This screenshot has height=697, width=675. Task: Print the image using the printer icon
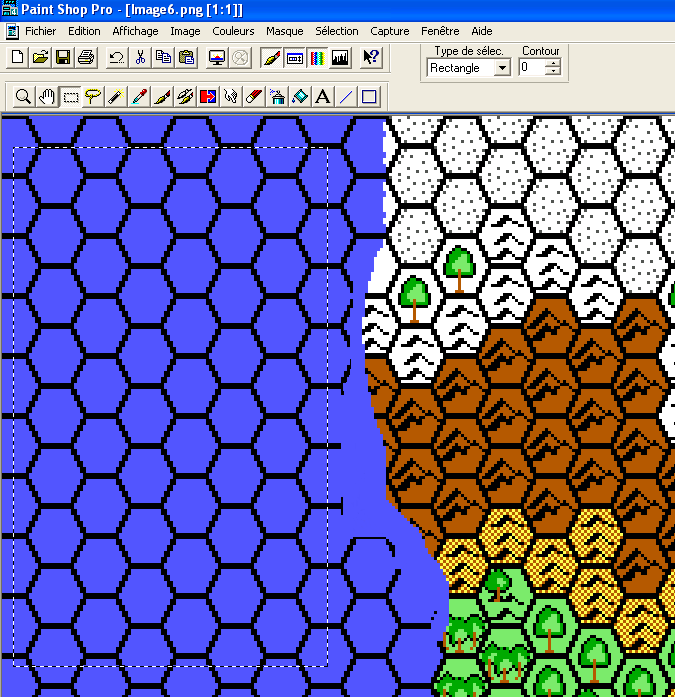coord(86,57)
